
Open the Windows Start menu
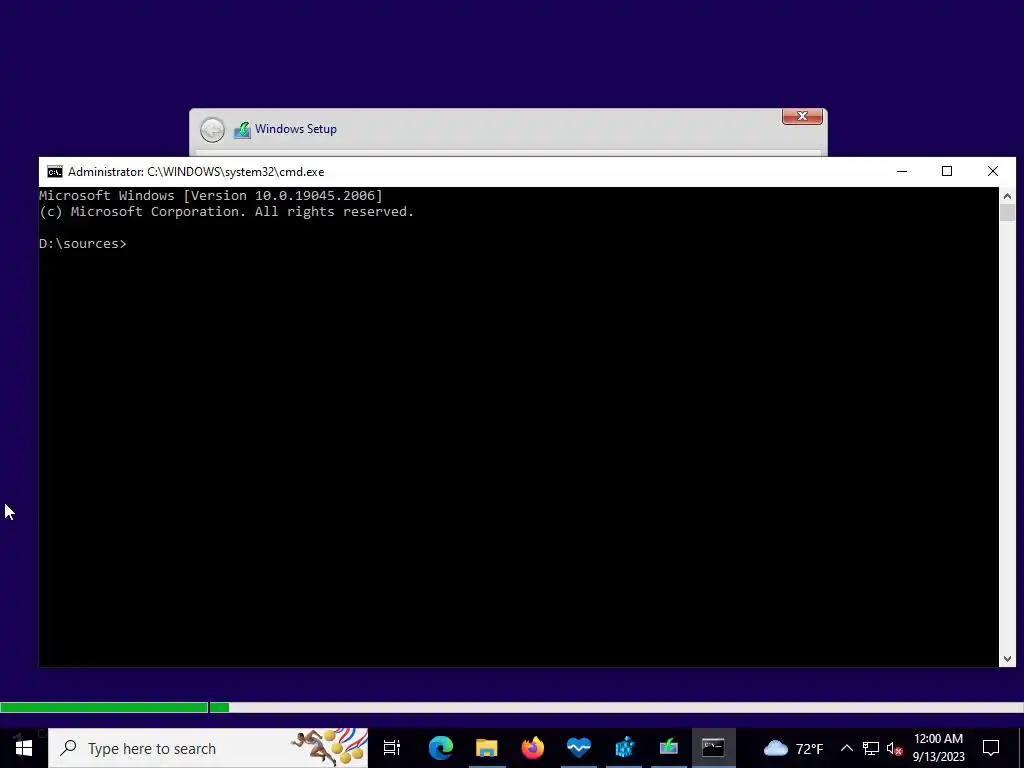[24, 748]
